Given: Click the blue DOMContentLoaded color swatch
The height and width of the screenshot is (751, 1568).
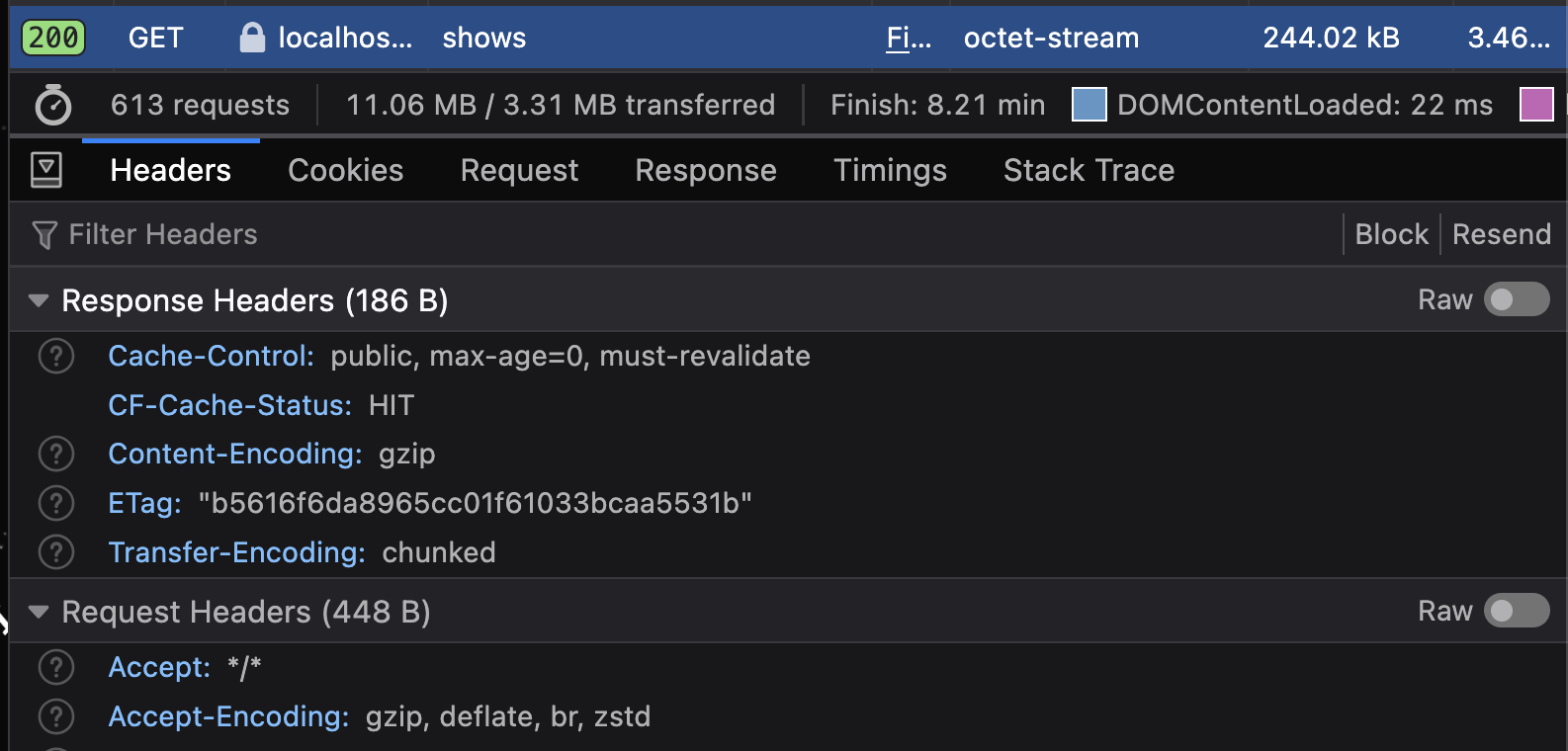Looking at the screenshot, I should click(1089, 105).
